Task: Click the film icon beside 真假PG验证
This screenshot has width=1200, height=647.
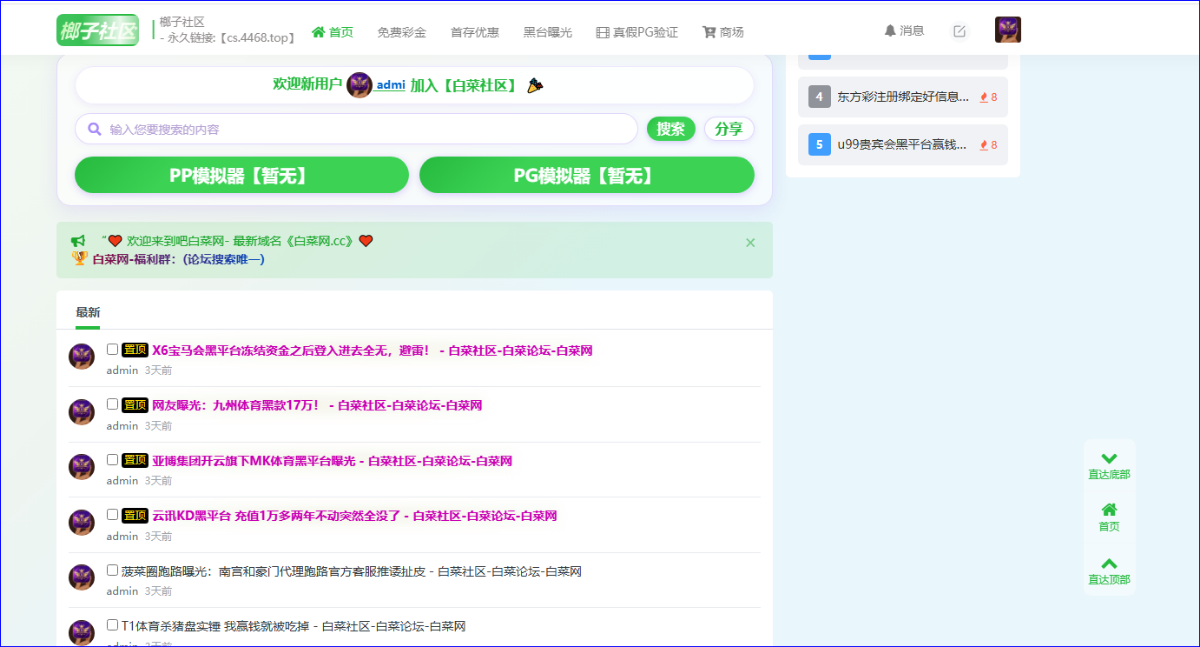Action: click(x=602, y=32)
